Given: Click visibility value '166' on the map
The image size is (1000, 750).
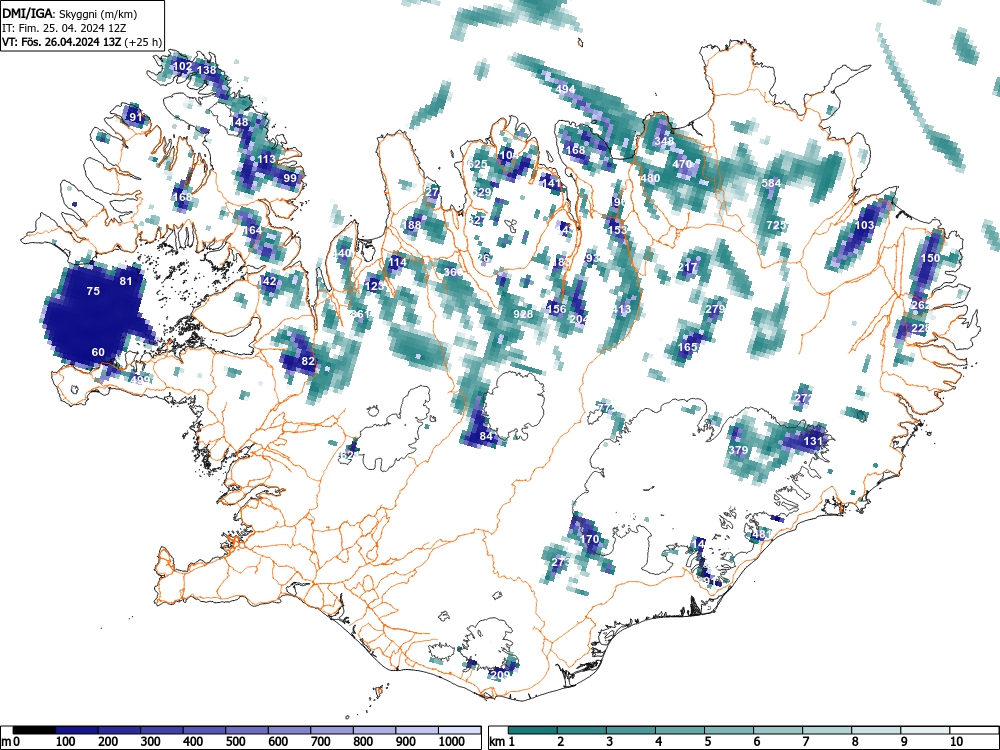Looking at the screenshot, I should pyautogui.click(x=182, y=197).
